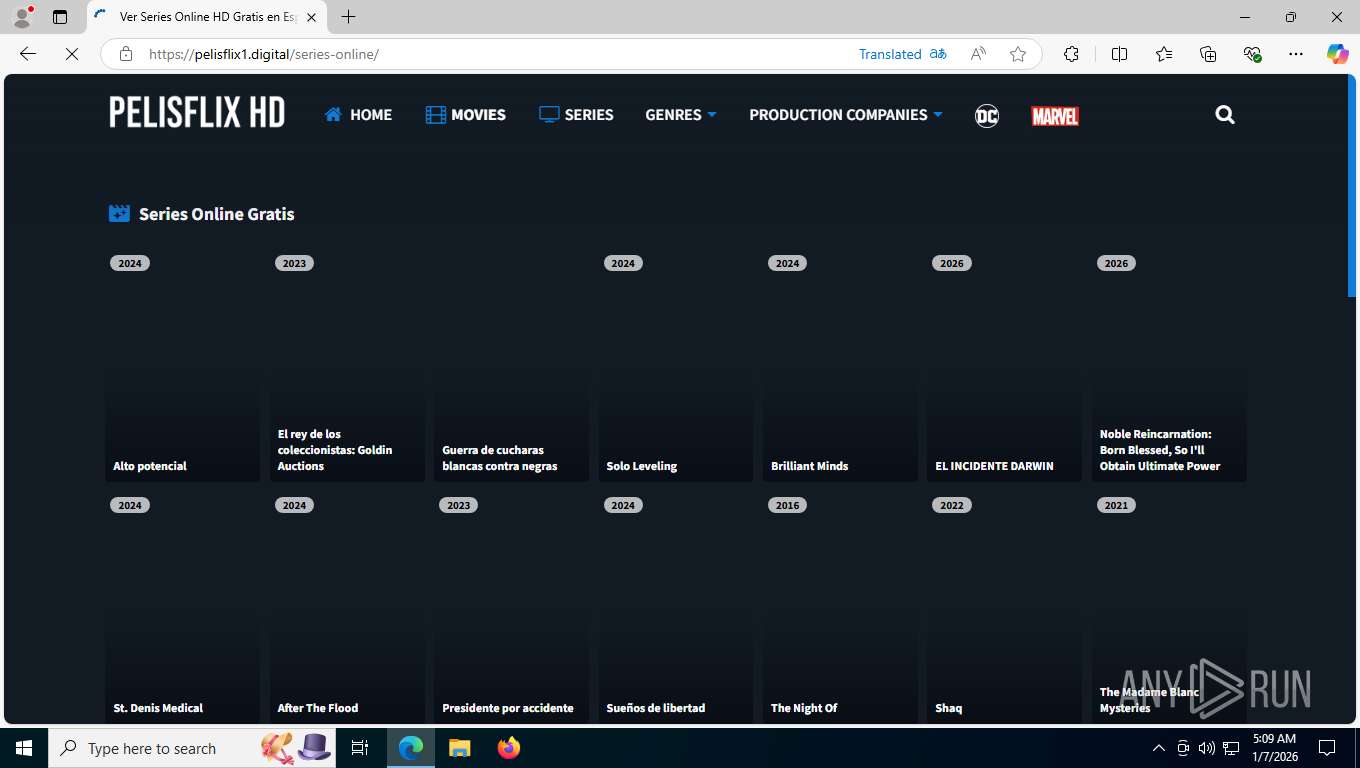Go to SERIES menu item

point(576,115)
